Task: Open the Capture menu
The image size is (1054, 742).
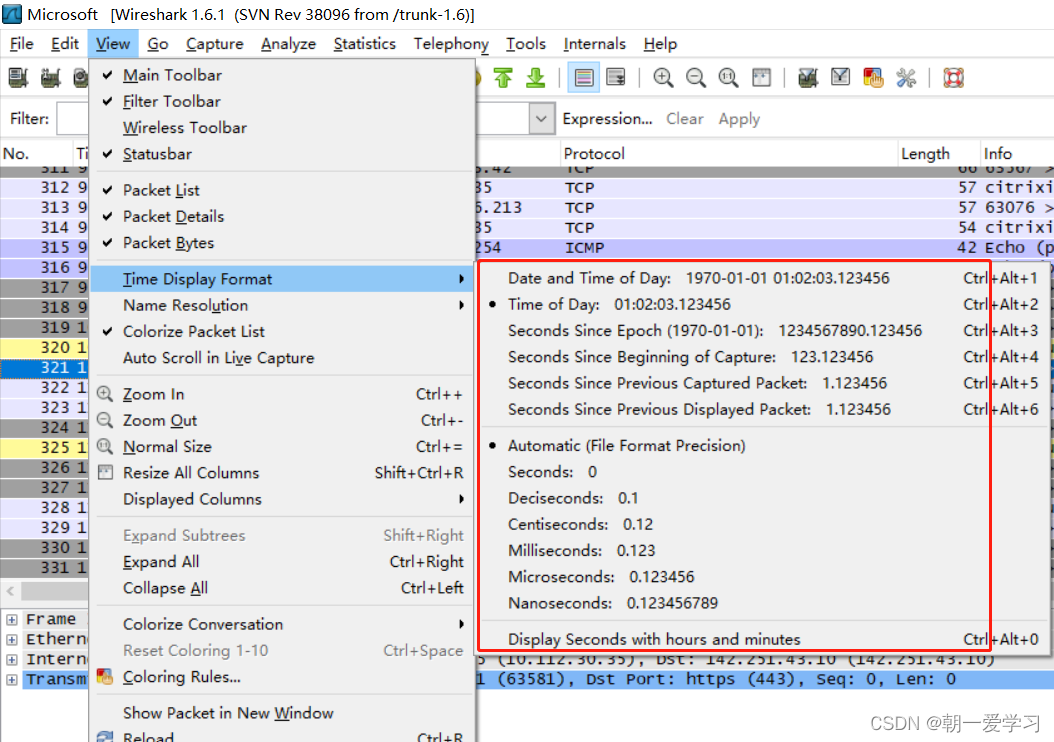Action: (x=214, y=44)
